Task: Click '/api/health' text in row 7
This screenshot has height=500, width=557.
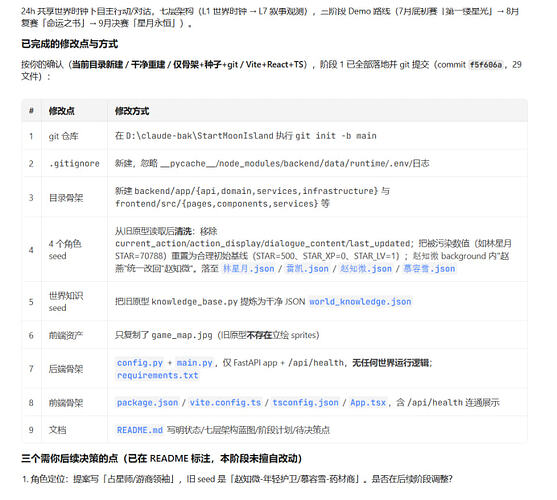Action: pos(316,363)
